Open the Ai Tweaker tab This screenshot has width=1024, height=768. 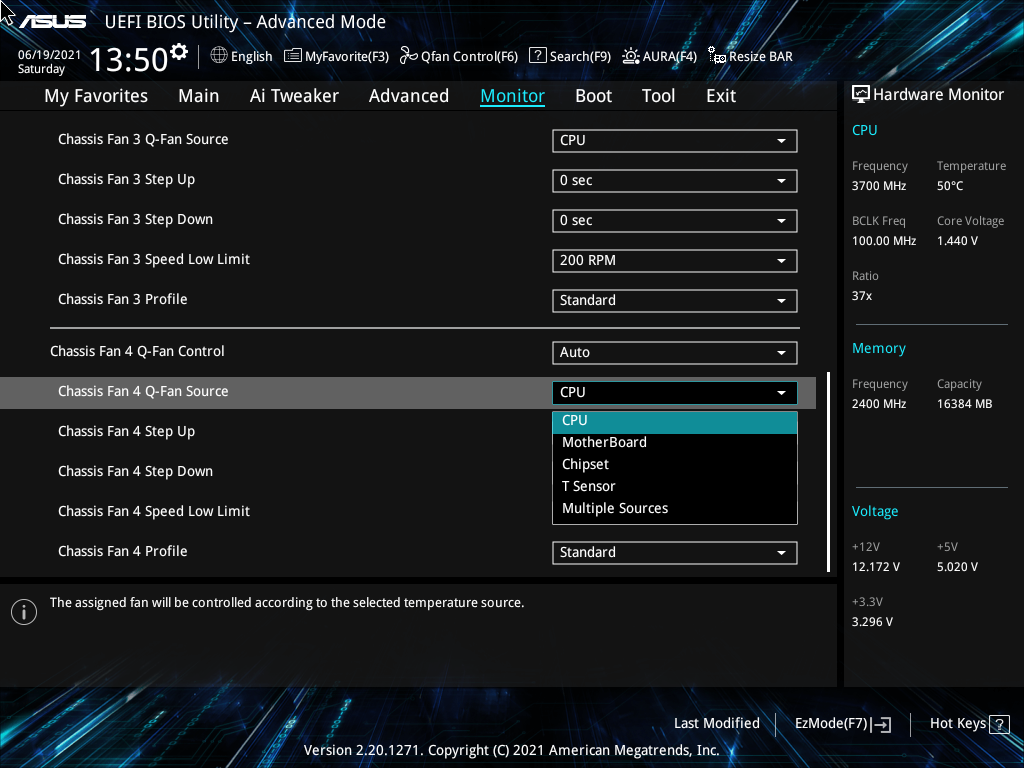(x=294, y=95)
